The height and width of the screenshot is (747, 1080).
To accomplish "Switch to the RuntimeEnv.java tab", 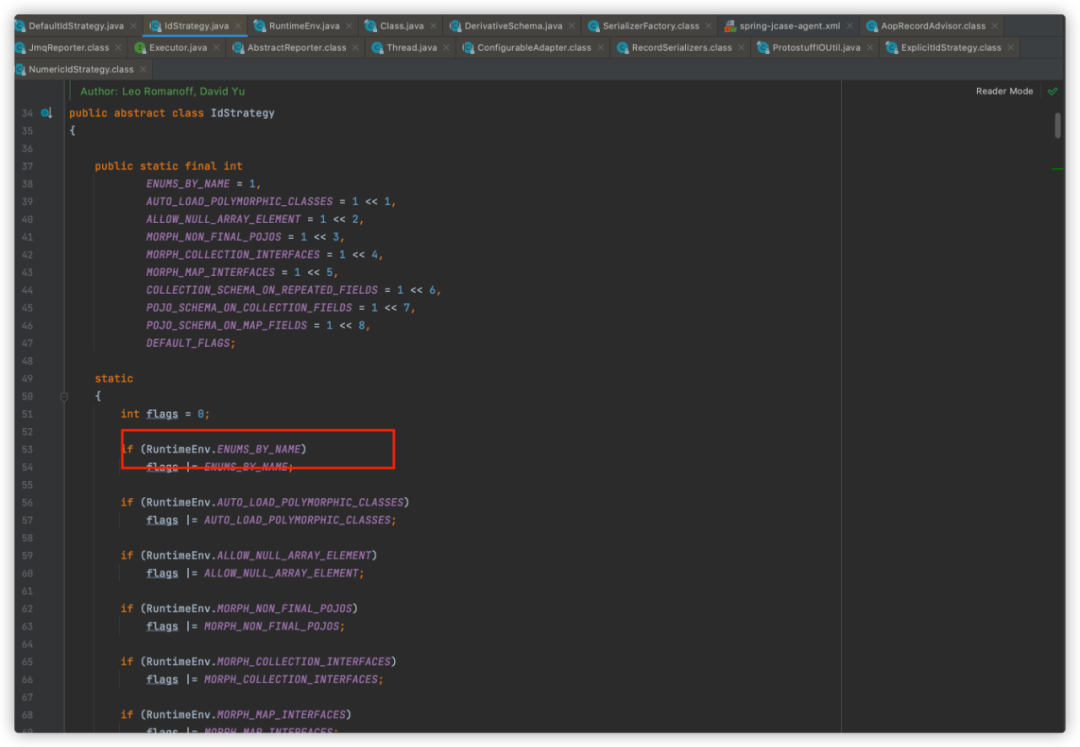I will (x=304, y=26).
